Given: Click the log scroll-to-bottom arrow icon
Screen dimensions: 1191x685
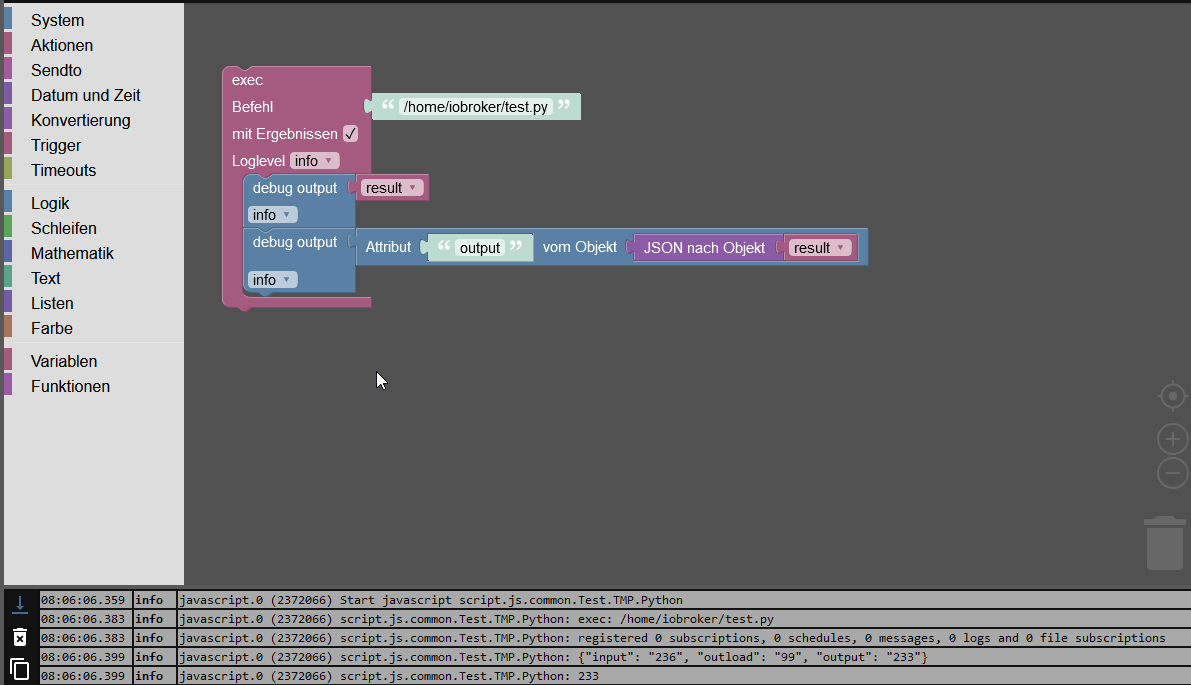Looking at the screenshot, I should (20, 605).
